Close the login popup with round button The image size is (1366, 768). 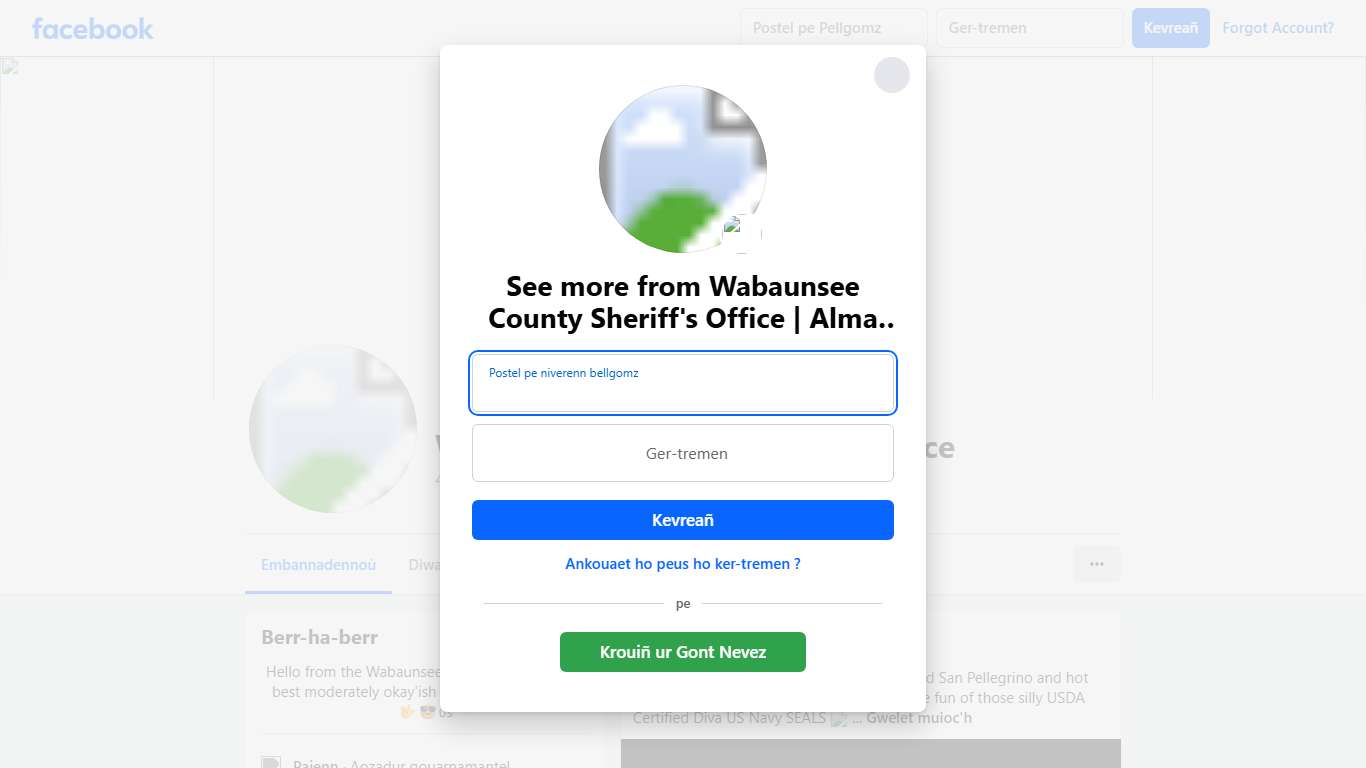[891, 75]
